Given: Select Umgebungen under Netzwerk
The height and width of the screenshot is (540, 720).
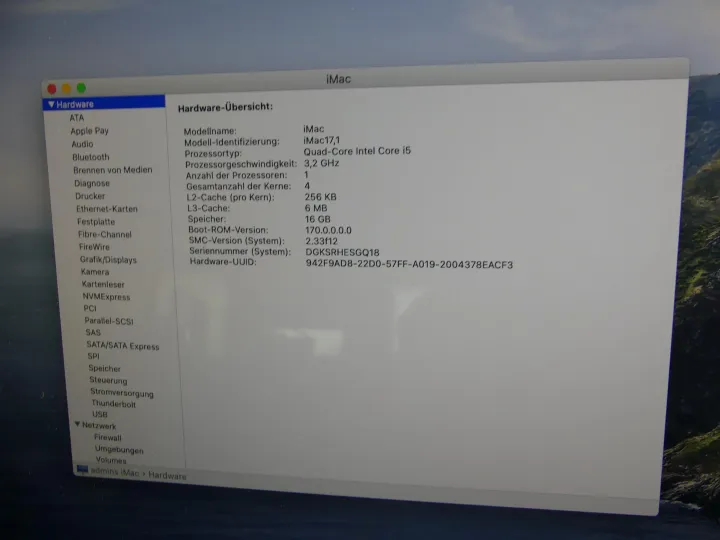Looking at the screenshot, I should click(119, 450).
